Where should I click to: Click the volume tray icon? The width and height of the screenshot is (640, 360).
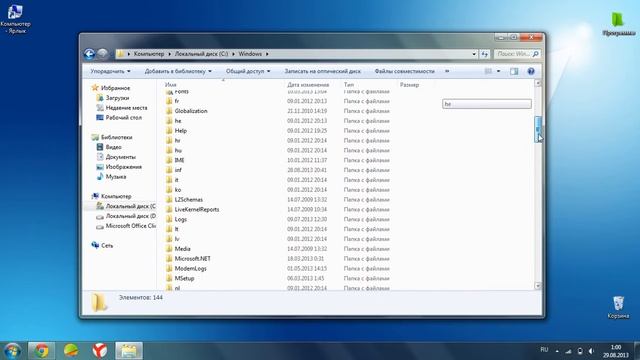pyautogui.click(x=591, y=351)
